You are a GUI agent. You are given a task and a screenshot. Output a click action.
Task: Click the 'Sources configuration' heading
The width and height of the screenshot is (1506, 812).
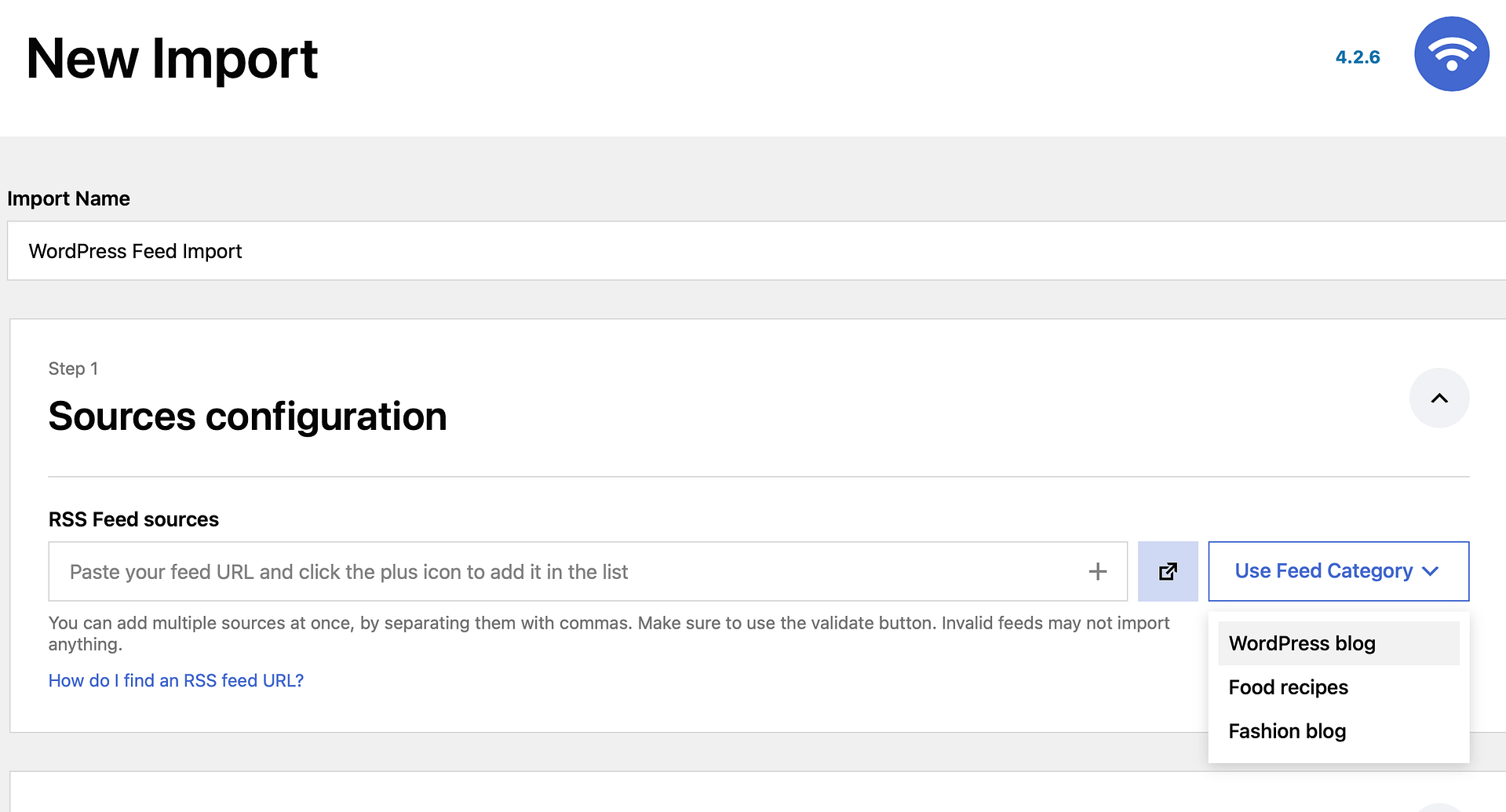tap(247, 417)
